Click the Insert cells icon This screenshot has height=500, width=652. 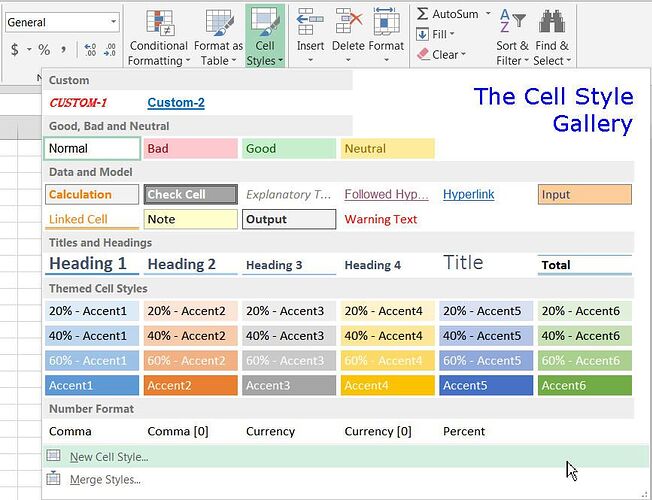[x=310, y=22]
